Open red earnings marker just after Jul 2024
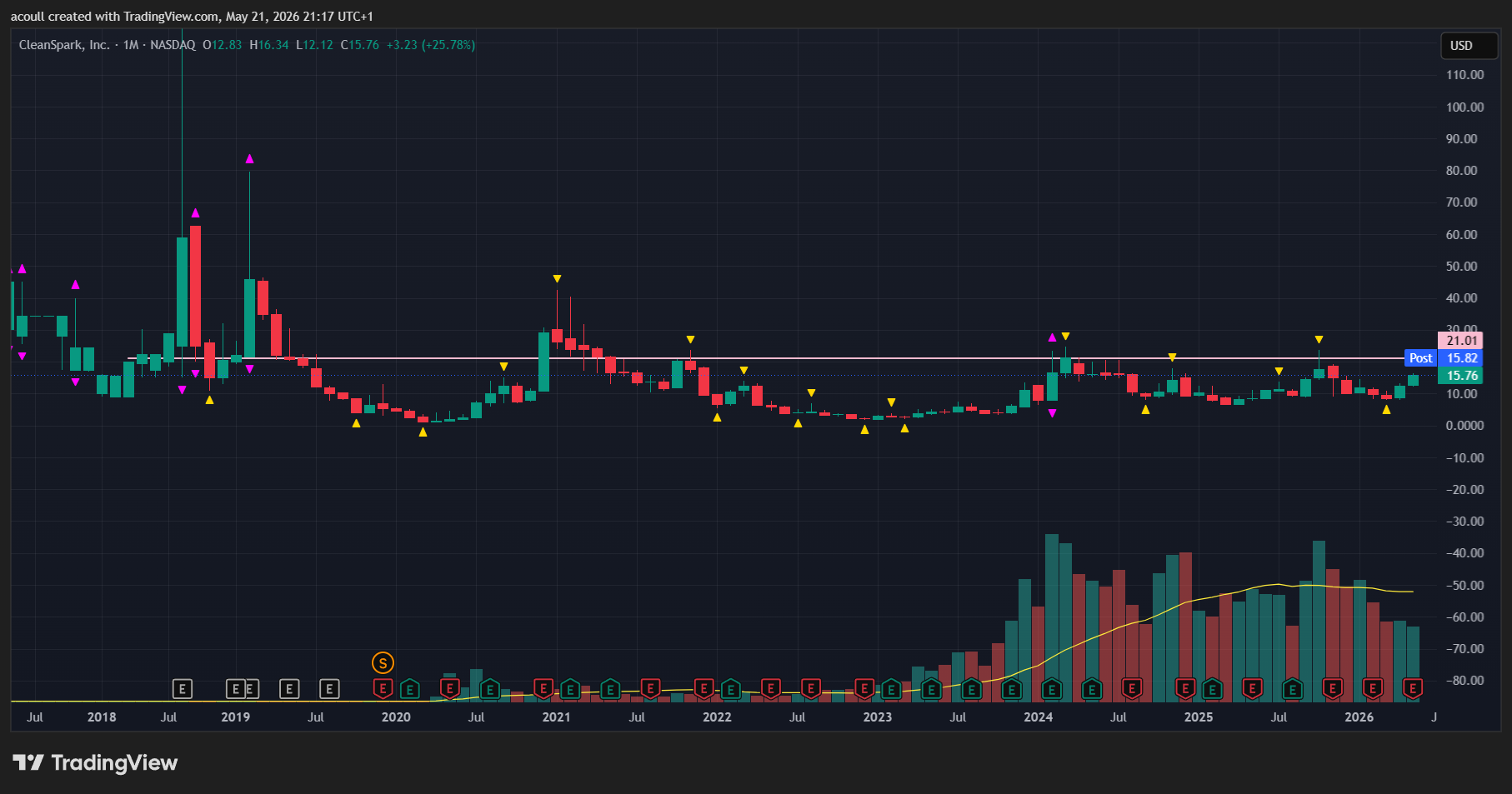Viewport: 1512px width, 794px height. (1132, 689)
